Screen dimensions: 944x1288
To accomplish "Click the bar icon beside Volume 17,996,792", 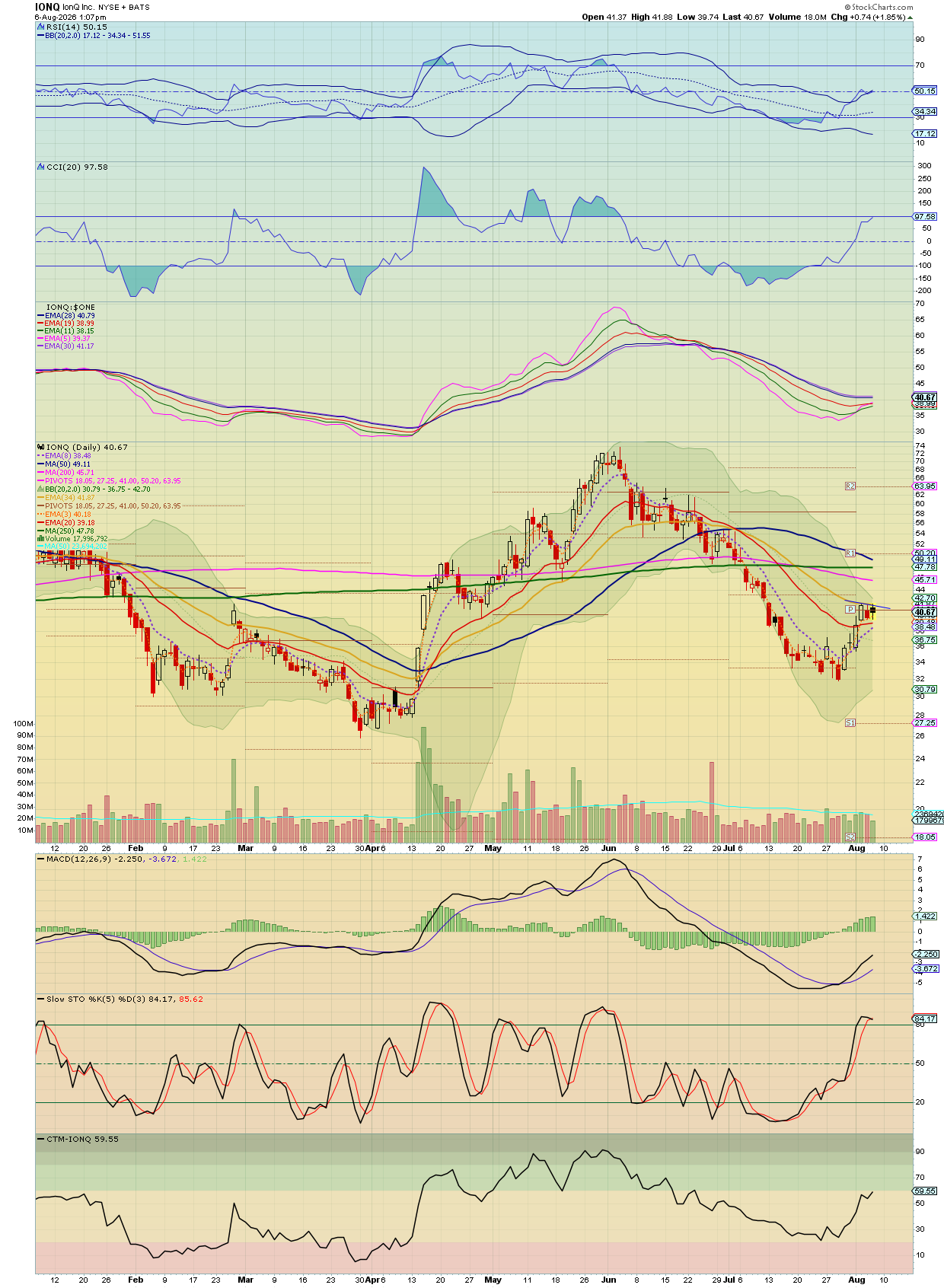I will [x=41, y=538].
